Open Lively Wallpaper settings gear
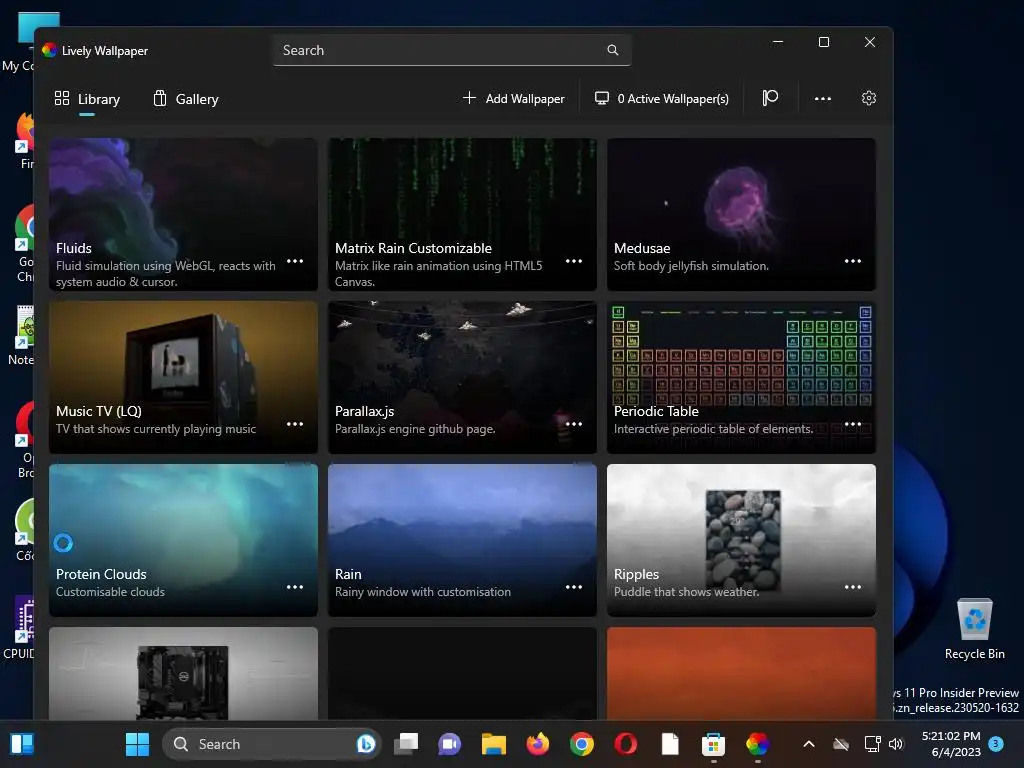The image size is (1024, 768). (869, 98)
